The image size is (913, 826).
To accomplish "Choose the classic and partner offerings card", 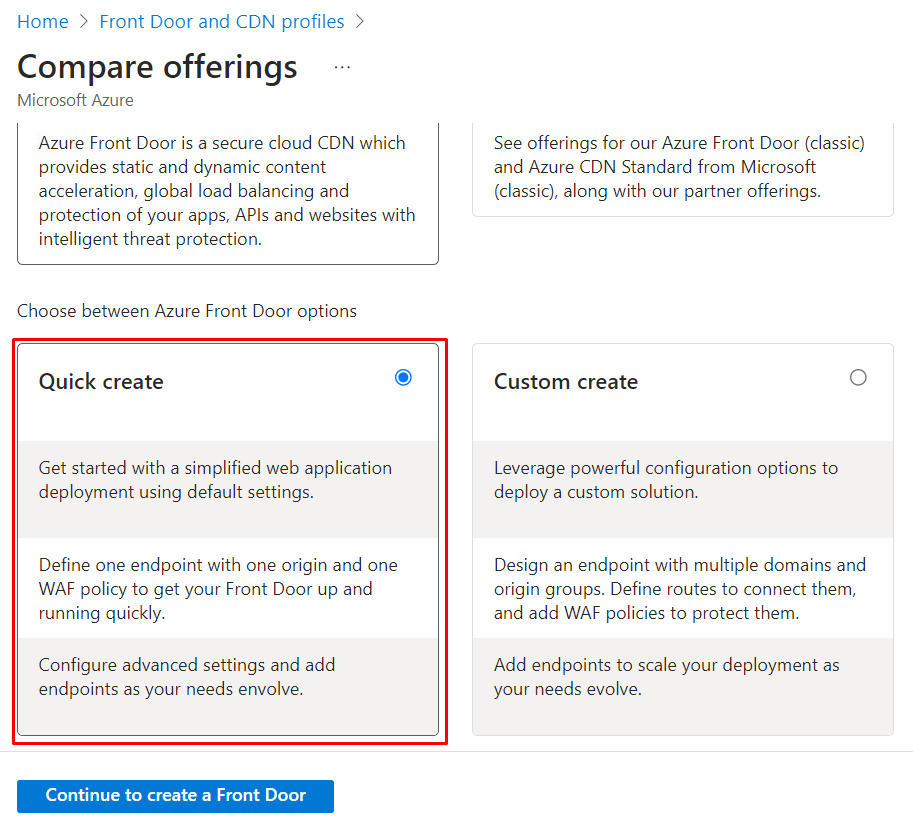I will click(x=682, y=167).
